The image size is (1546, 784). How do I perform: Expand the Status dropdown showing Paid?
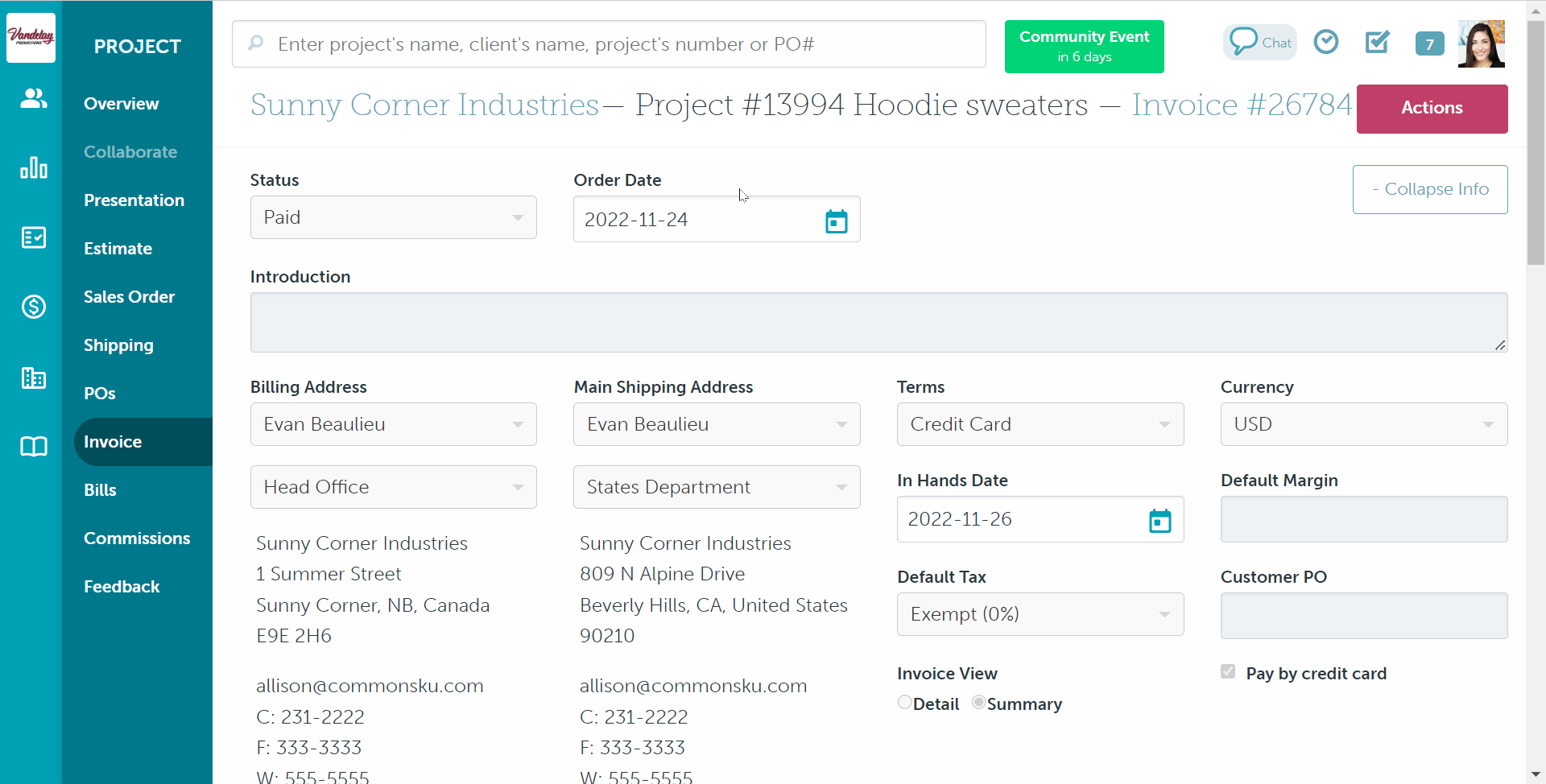(x=393, y=217)
